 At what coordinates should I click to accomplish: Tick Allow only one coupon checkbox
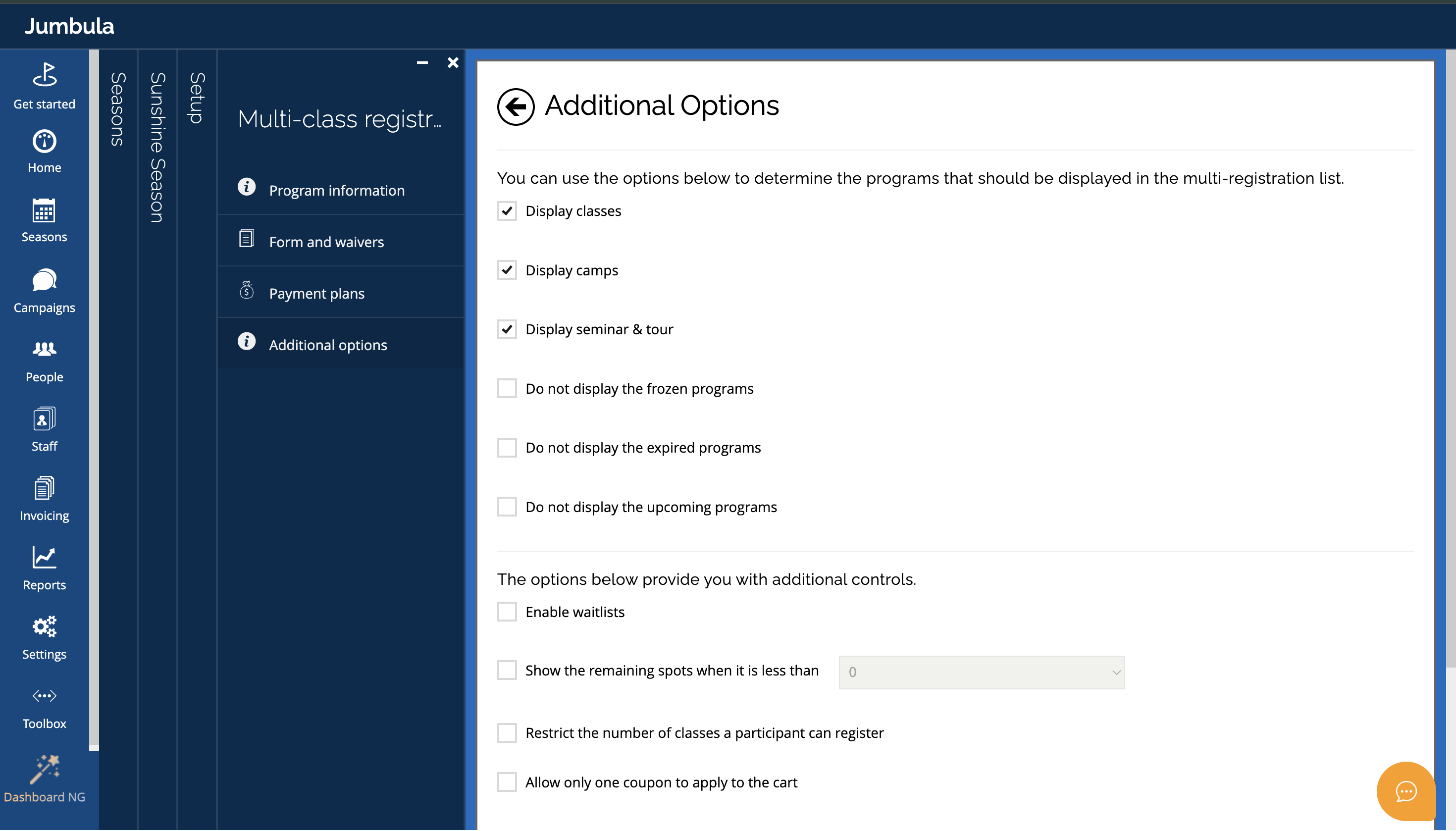click(506, 782)
